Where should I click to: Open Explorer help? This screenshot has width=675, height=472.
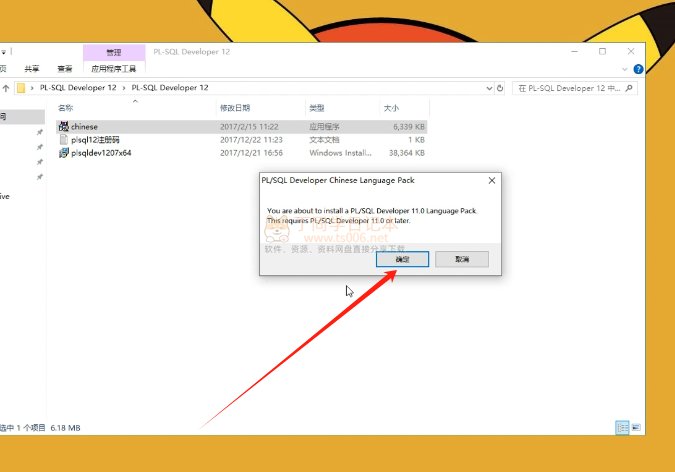coord(638,69)
